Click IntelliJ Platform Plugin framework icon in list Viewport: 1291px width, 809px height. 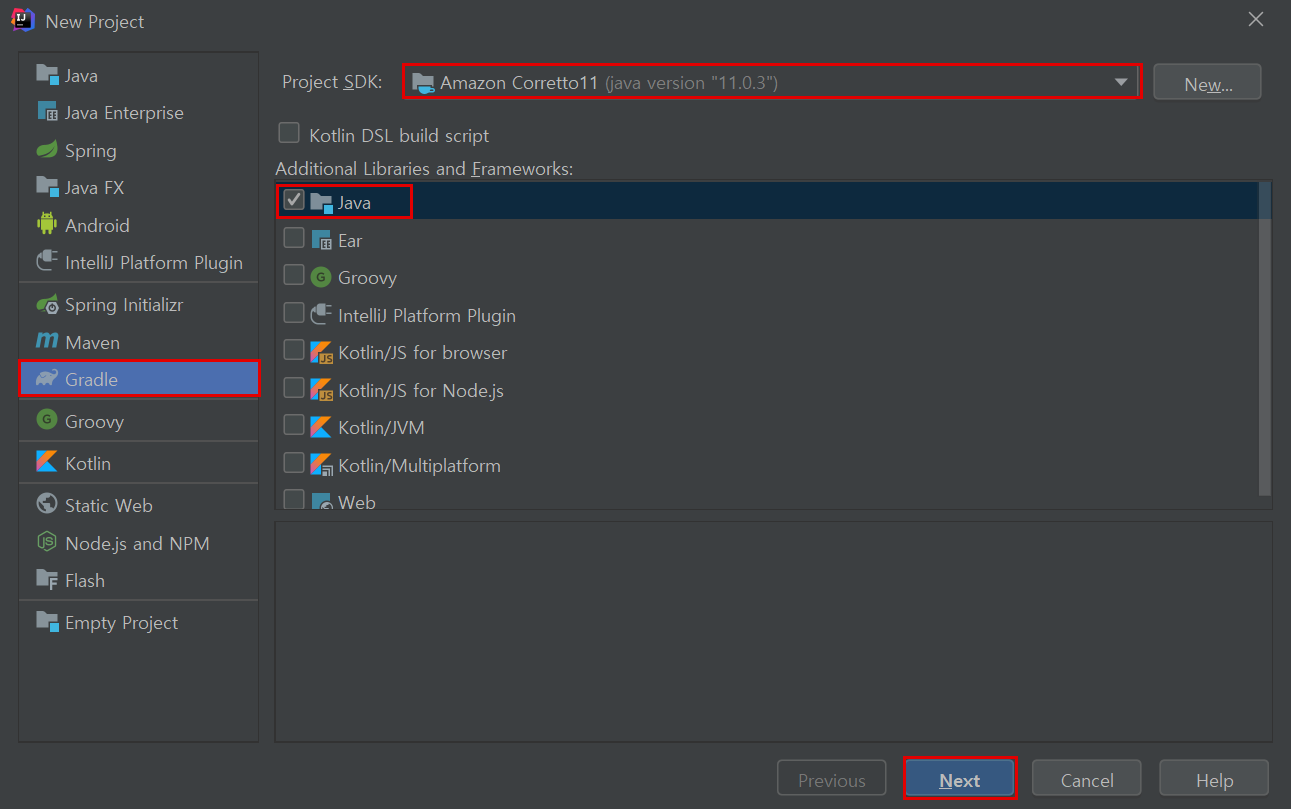[x=321, y=315]
